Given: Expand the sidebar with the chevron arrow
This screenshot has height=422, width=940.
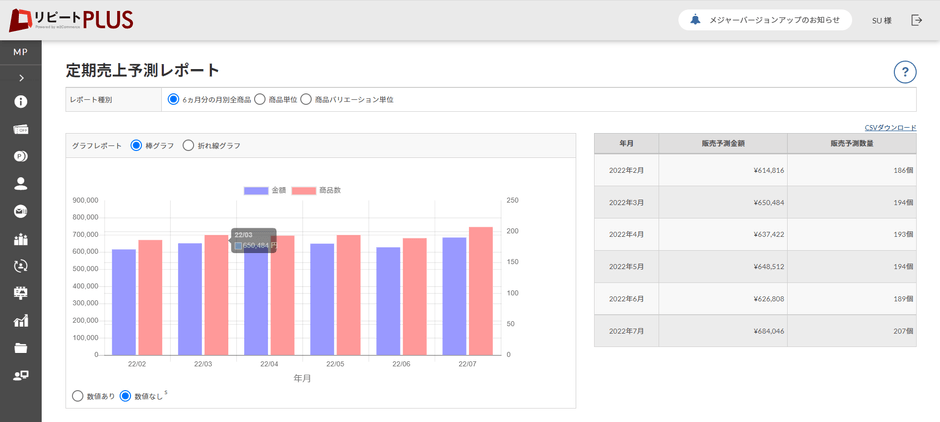Looking at the screenshot, I should (x=20, y=77).
